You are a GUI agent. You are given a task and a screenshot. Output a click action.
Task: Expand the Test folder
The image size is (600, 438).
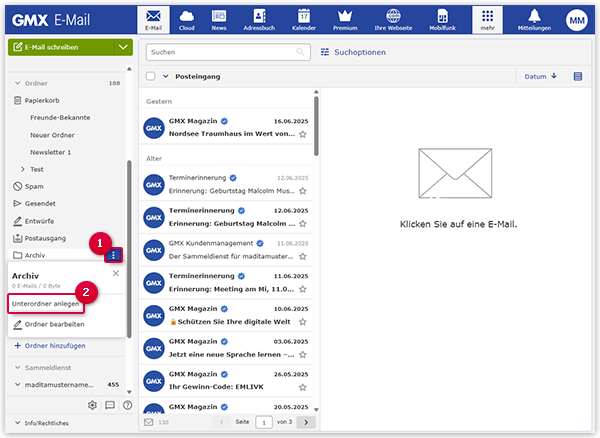click(x=23, y=169)
